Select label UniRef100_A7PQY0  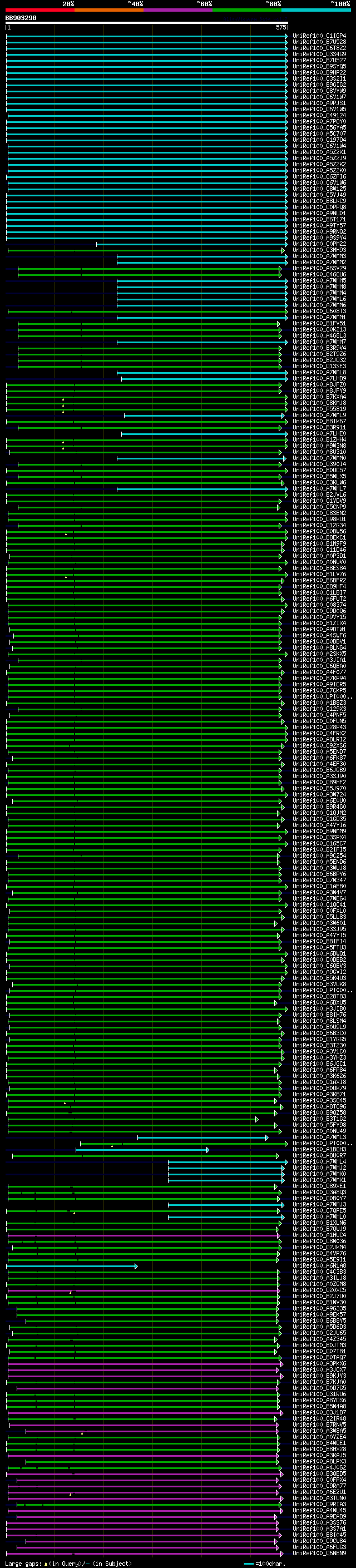coord(319,122)
